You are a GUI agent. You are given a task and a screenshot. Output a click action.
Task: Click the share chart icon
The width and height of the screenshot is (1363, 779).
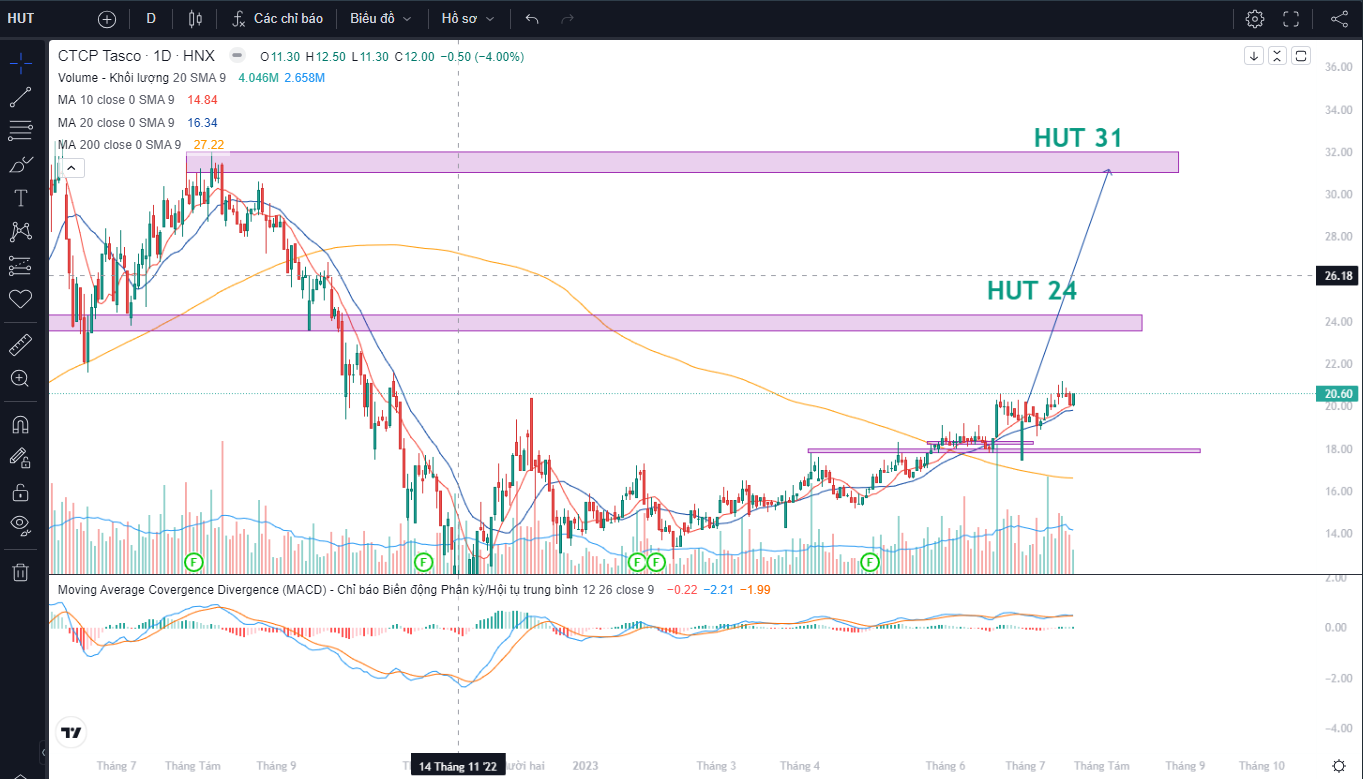click(1340, 18)
